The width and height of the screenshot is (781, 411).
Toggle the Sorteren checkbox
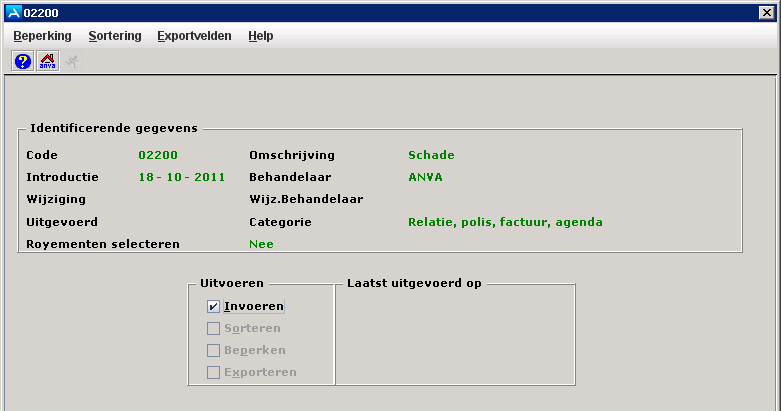pyautogui.click(x=213, y=328)
